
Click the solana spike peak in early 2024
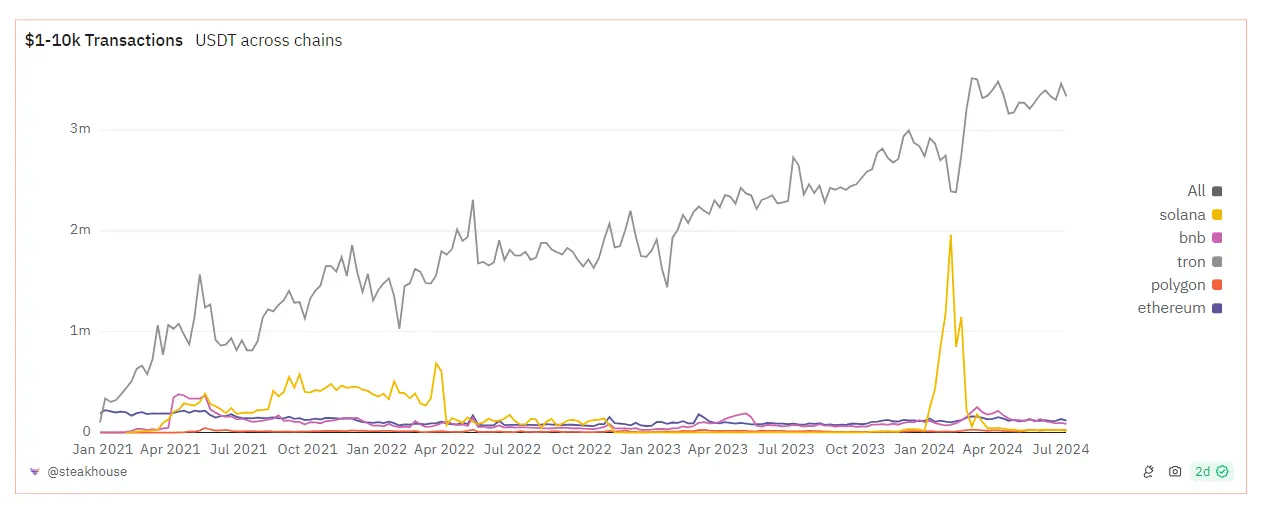pyautogui.click(x=950, y=236)
